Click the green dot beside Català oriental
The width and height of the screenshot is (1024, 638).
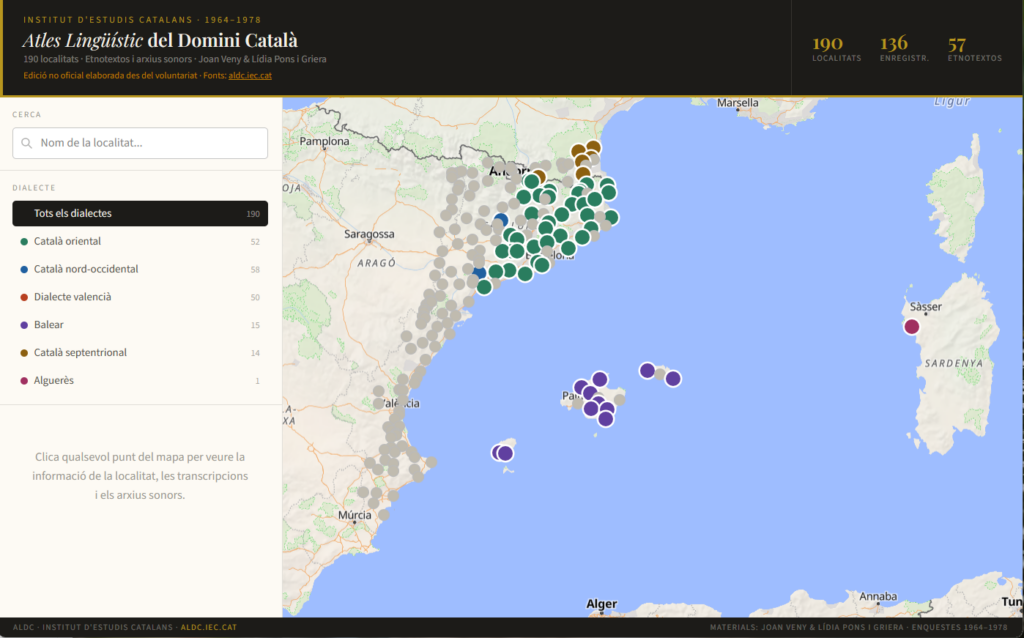(x=23, y=242)
